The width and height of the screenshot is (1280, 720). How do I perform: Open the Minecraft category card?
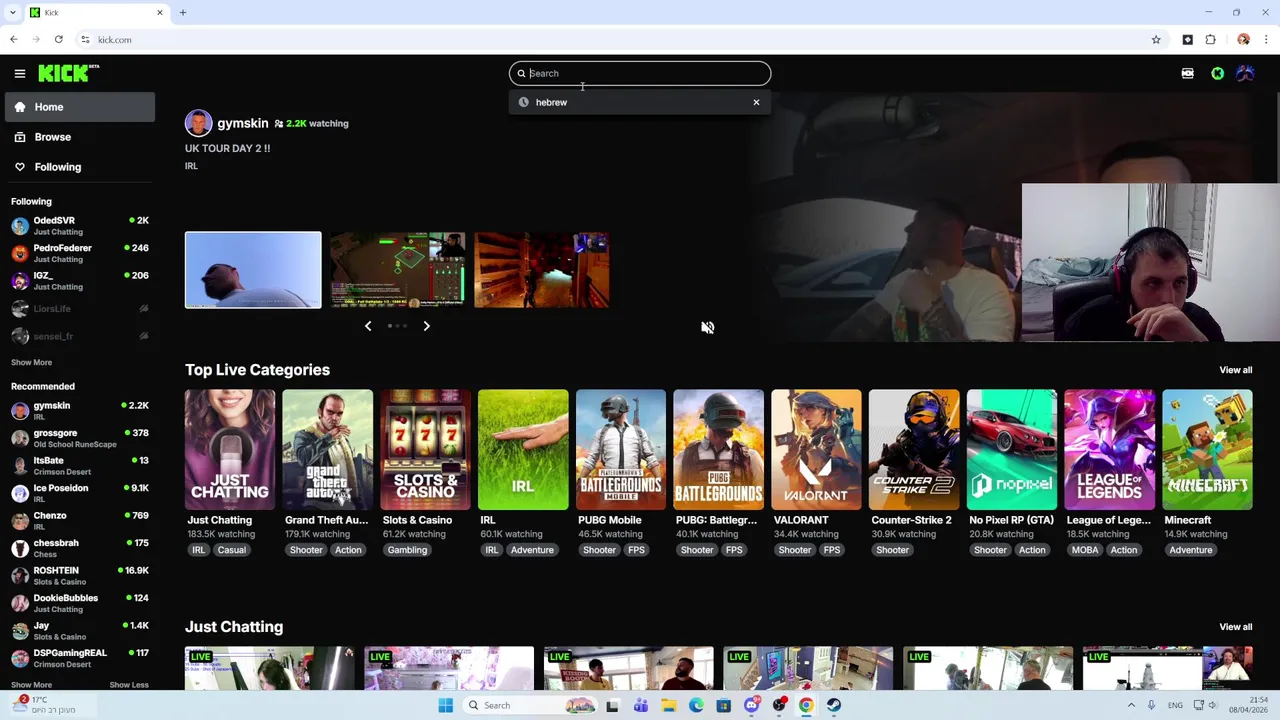pyautogui.click(x=1207, y=450)
